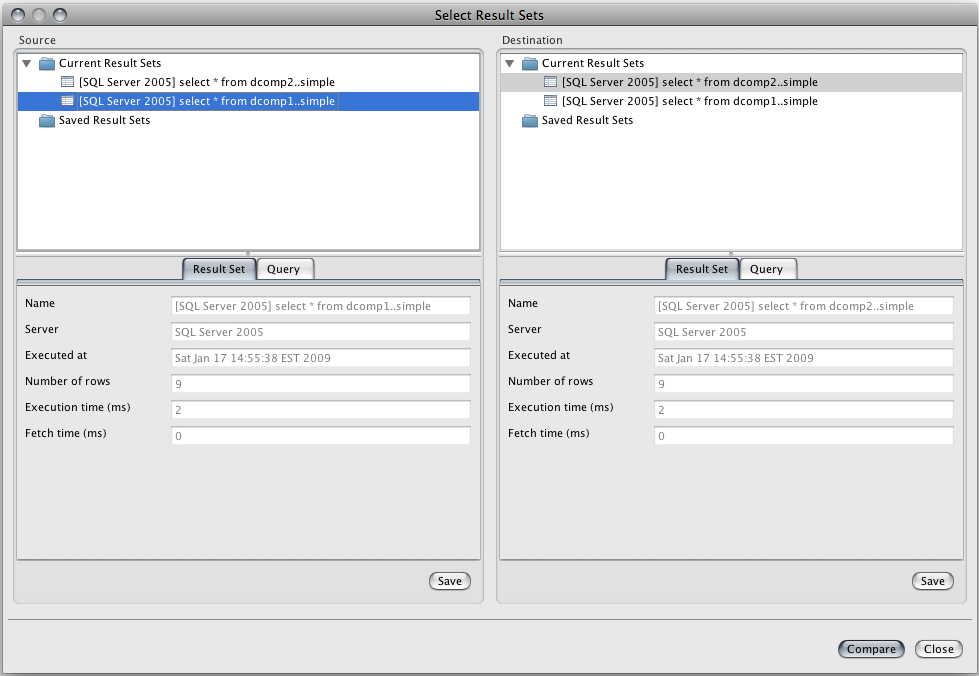Click table icon of Source dcomp2..simple row

(x=67, y=82)
